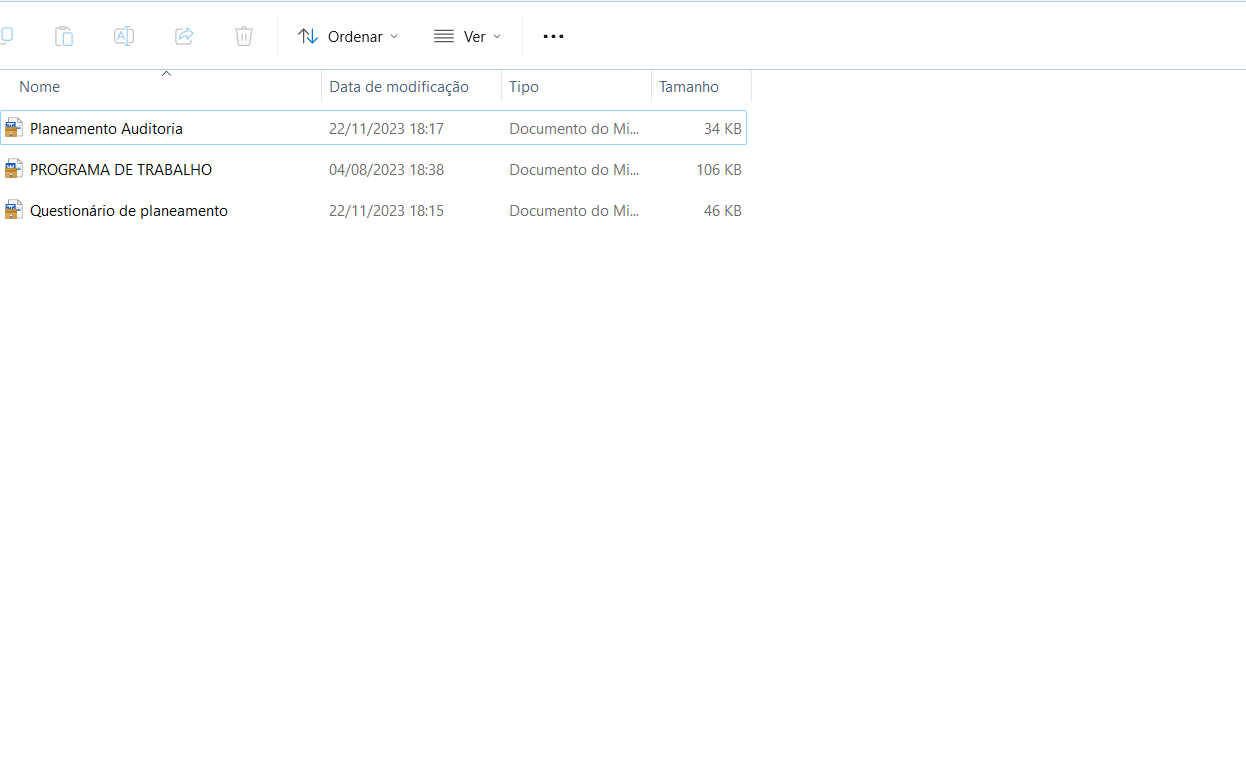Screen dimensions: 1246x765
Task: Select the Planeamento Auditoria file name
Action: pos(106,129)
